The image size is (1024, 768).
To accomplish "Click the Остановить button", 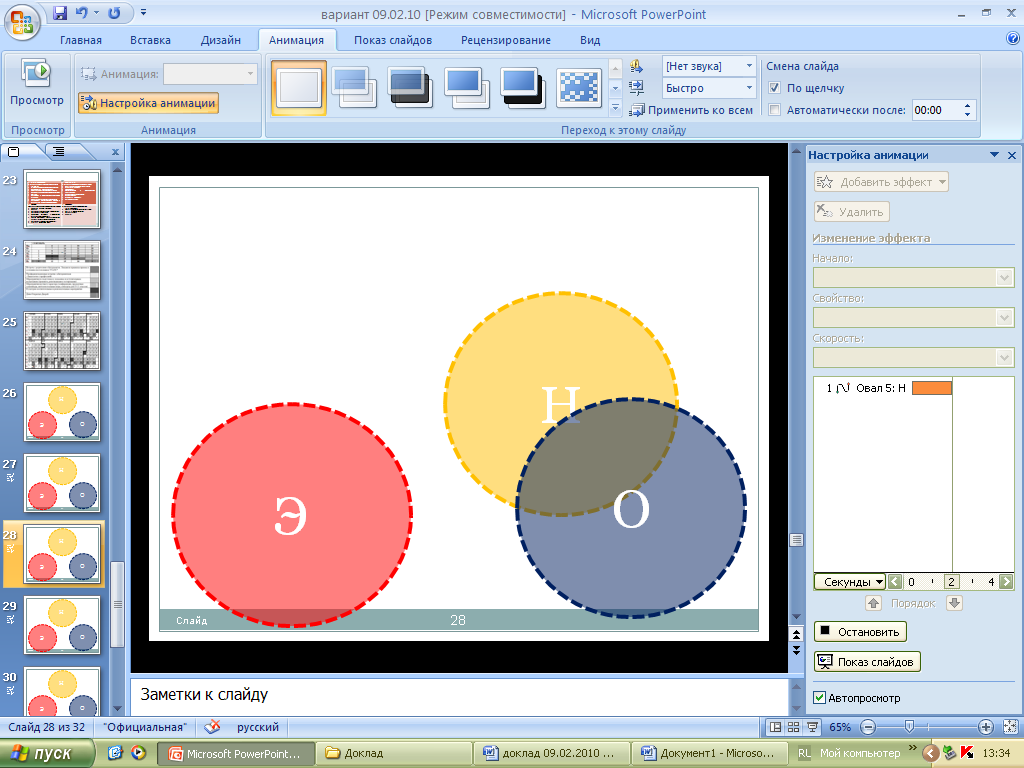I will 860,631.
